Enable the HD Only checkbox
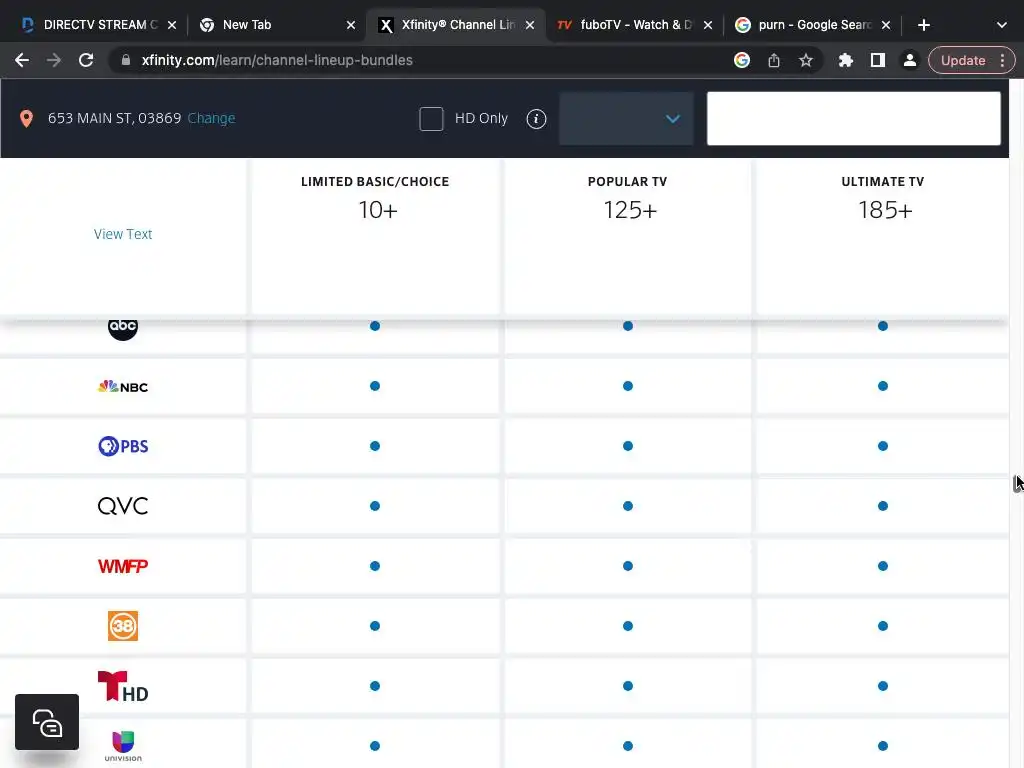The height and width of the screenshot is (768, 1024). 431,119
